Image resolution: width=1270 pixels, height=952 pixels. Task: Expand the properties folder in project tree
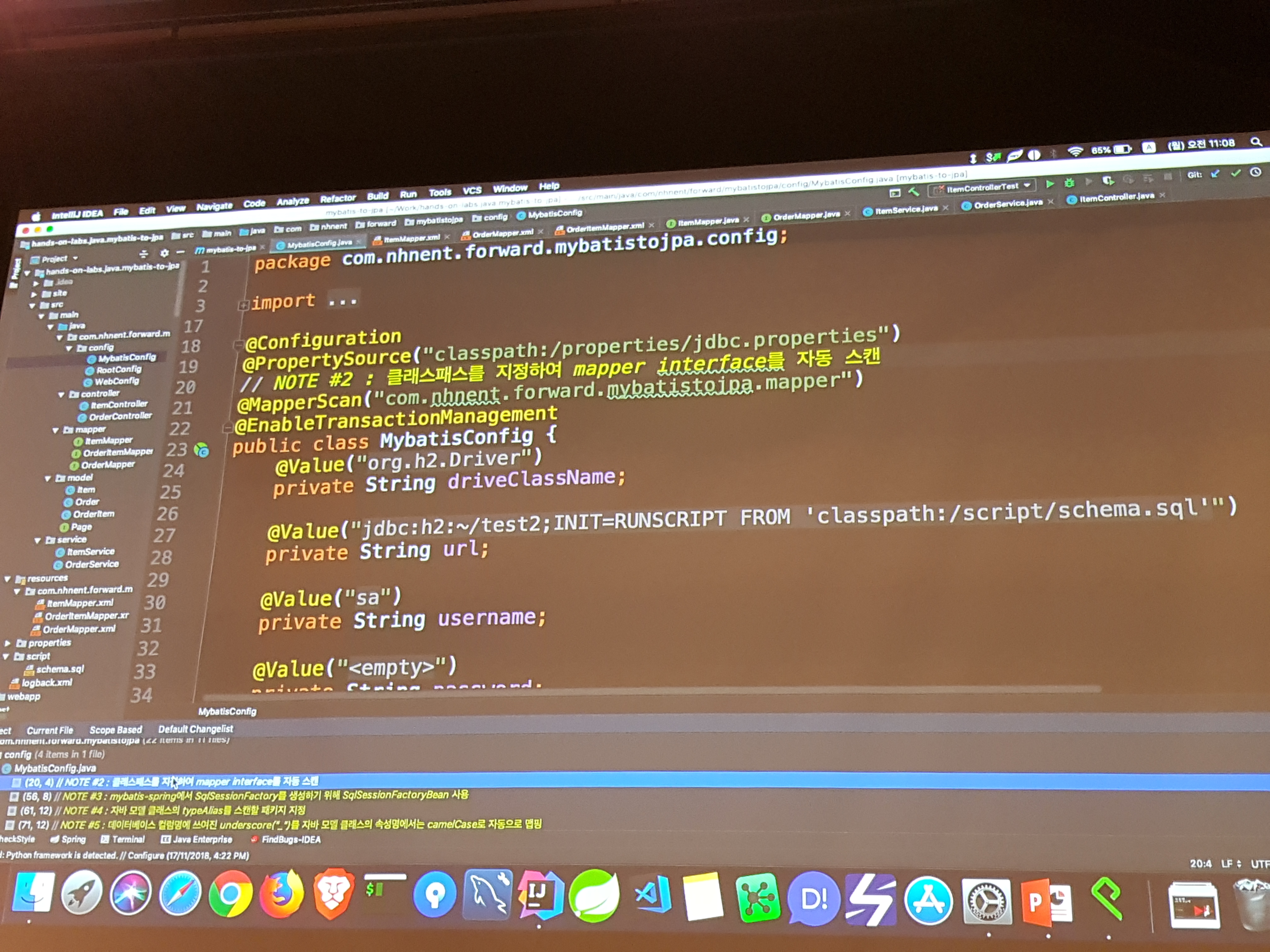pyautogui.click(x=8, y=644)
